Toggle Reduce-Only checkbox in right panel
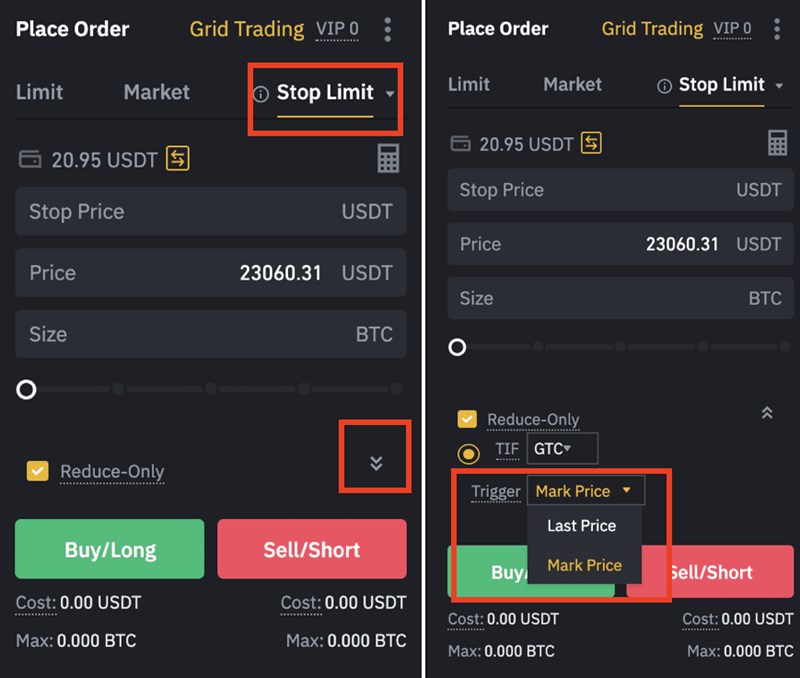This screenshot has width=800, height=678. pyautogui.click(x=467, y=419)
